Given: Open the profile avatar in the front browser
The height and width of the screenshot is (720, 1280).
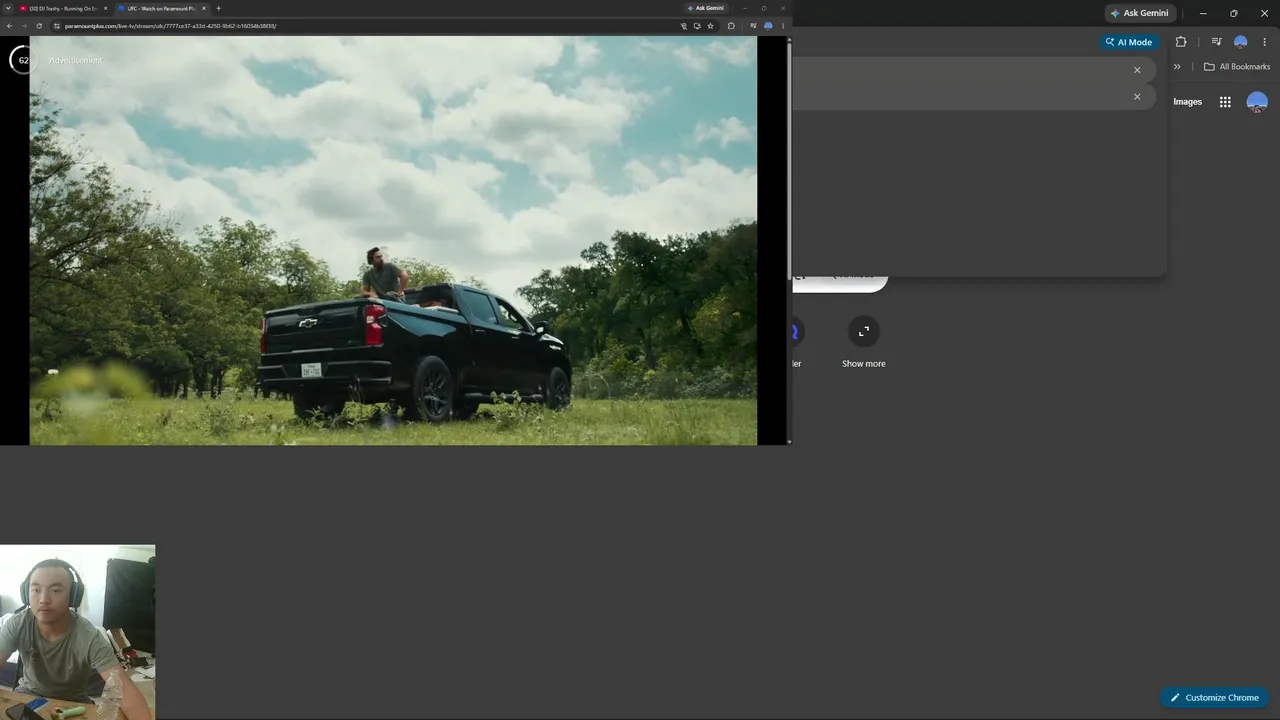Looking at the screenshot, I should point(768,26).
